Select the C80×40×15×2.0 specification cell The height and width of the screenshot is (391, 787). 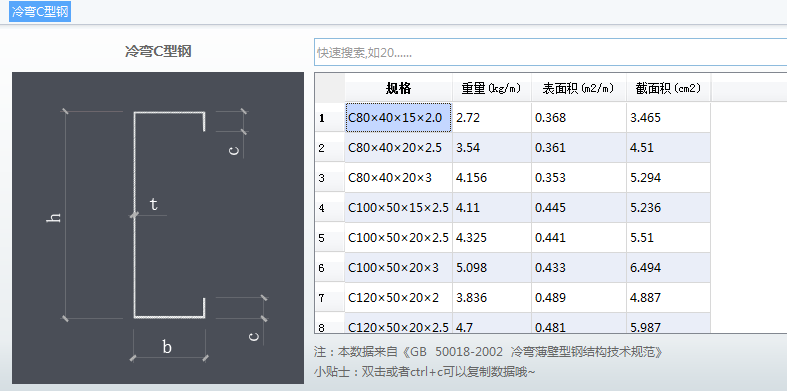click(399, 118)
